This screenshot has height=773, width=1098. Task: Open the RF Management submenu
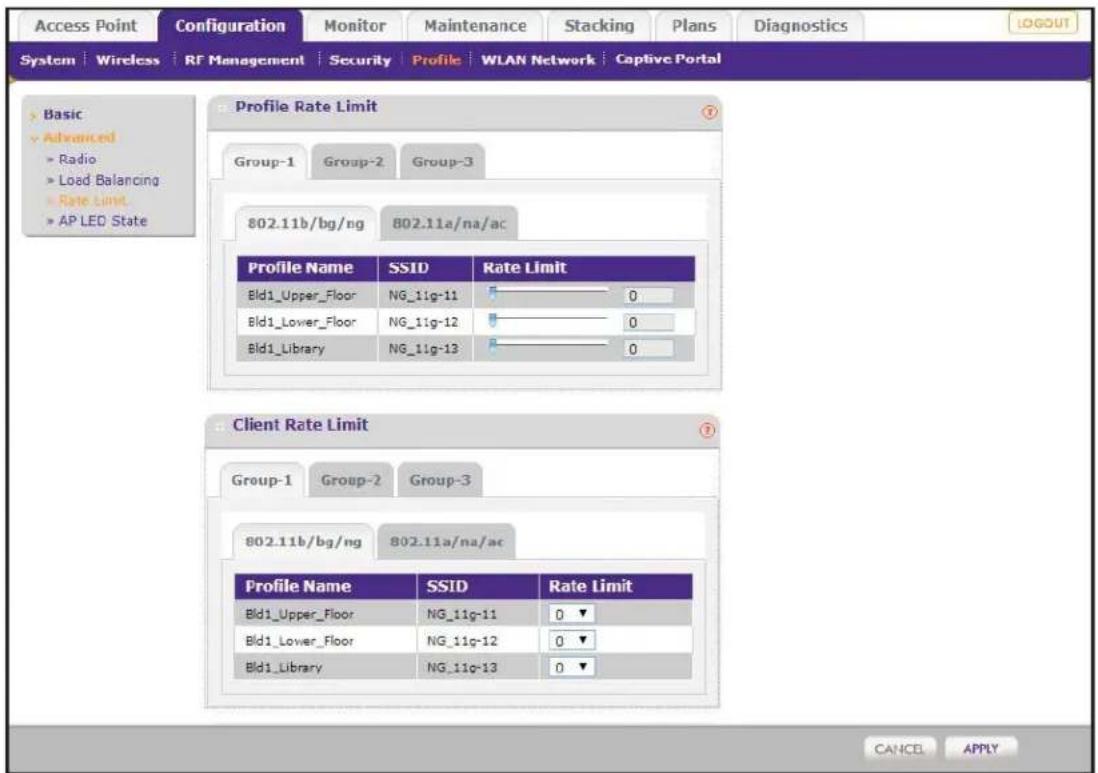click(x=244, y=60)
